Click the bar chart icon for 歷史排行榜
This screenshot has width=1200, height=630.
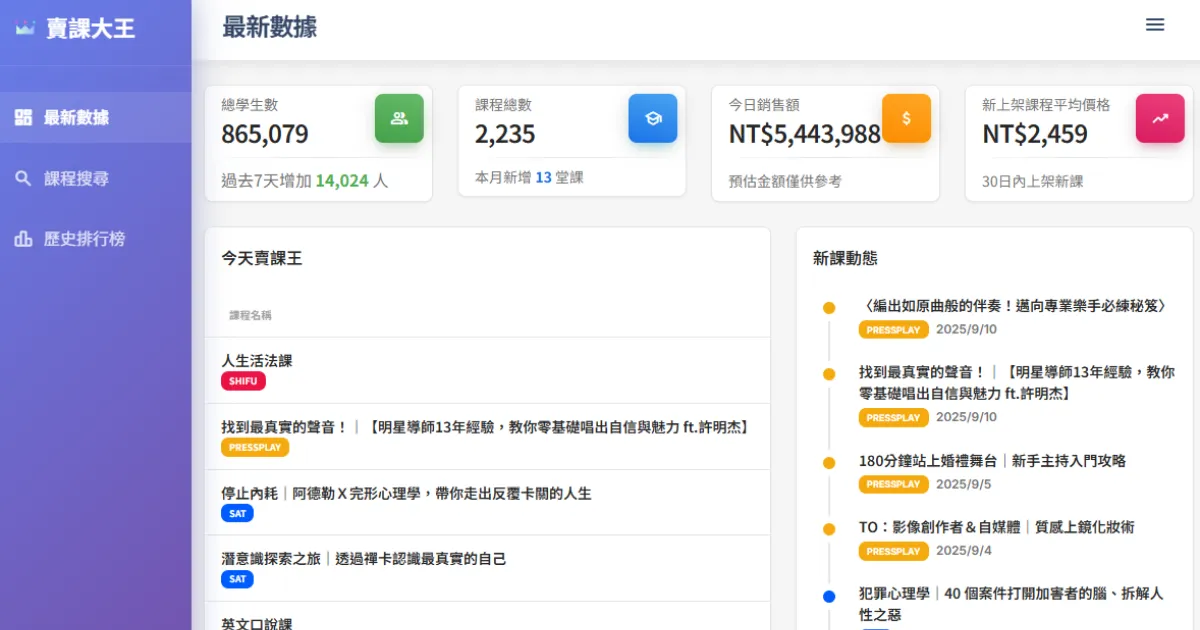[23, 240]
